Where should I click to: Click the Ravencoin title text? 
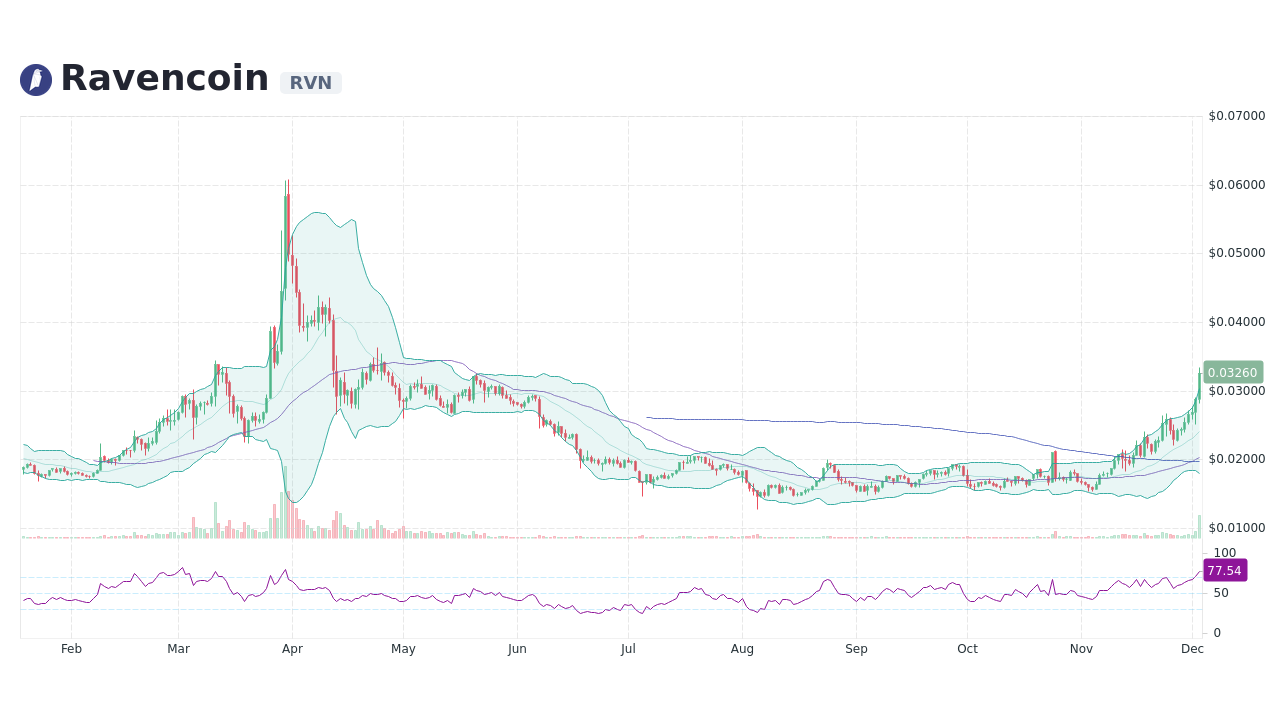165,78
